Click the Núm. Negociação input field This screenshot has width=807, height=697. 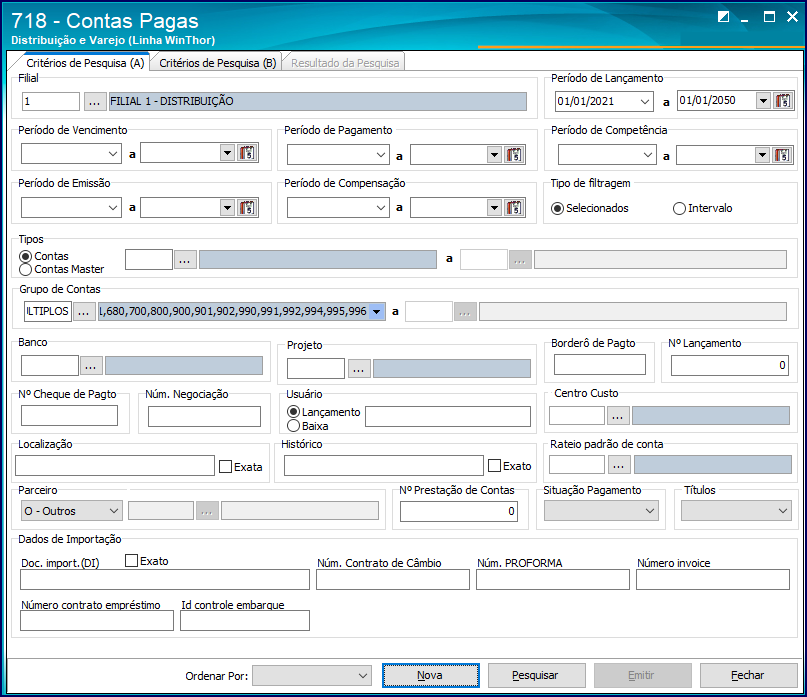[x=204, y=416]
